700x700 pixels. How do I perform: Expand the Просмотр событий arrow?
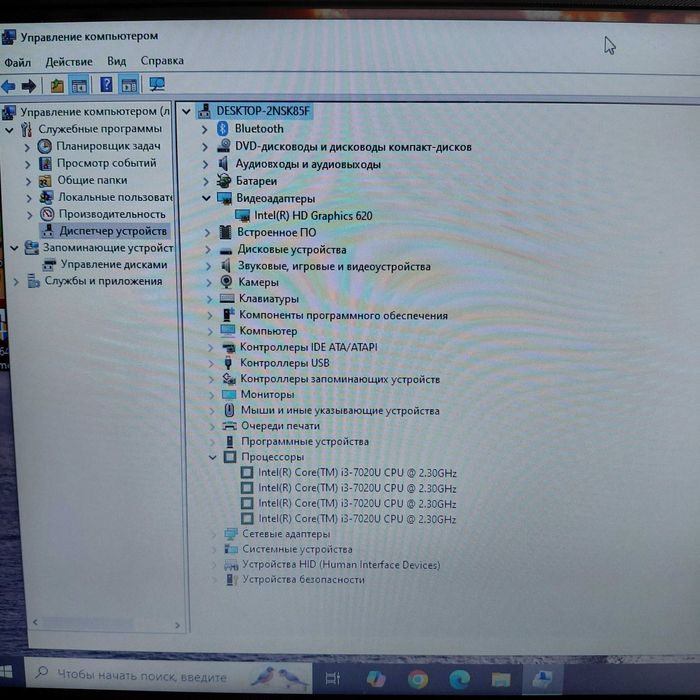point(27,165)
